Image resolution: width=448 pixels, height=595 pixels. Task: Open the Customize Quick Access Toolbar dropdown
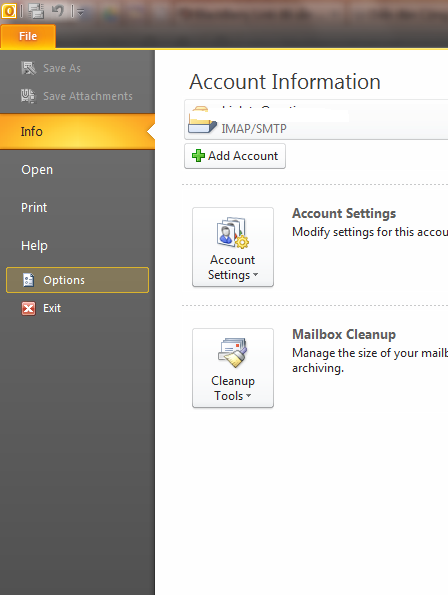click(80, 12)
